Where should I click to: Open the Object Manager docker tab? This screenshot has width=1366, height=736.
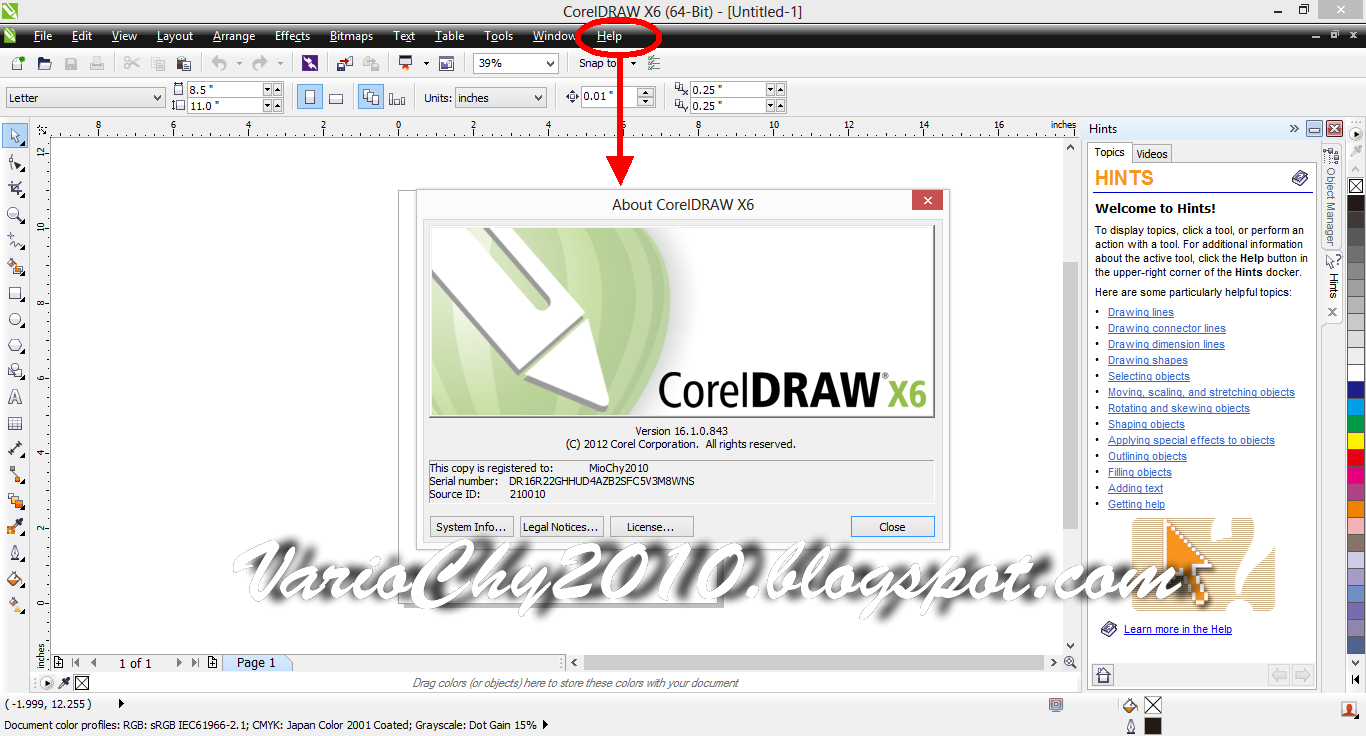1331,198
